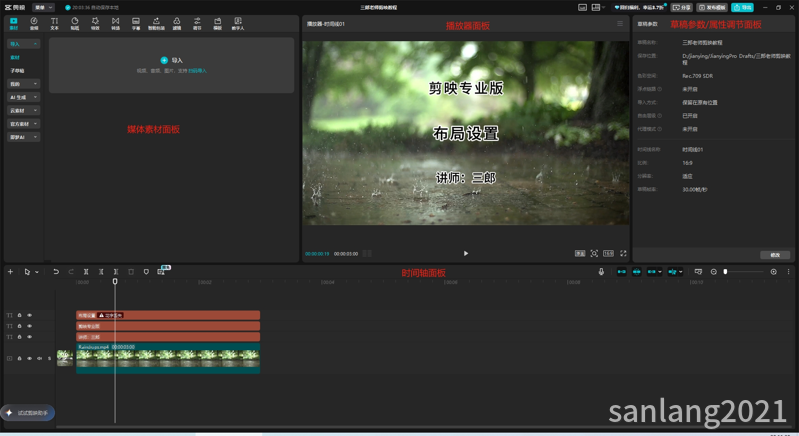Viewport: 799px width, 436px height.
Task: Click the microphone record icon
Action: click(601, 271)
